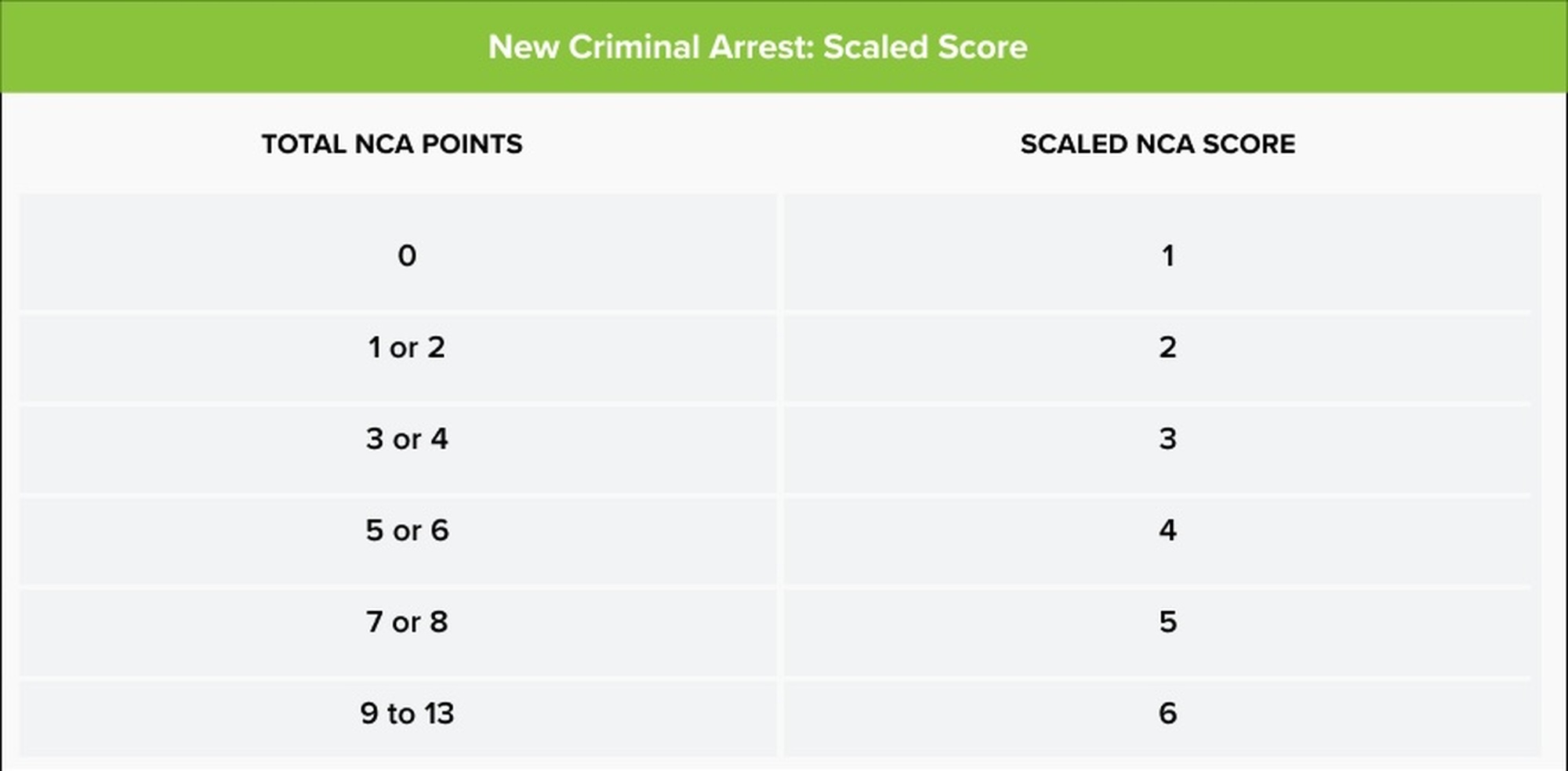Screen dimensions: 1568x771
Task: Select the 'SCALED NCA SCORE' column header
Action: click(1157, 144)
